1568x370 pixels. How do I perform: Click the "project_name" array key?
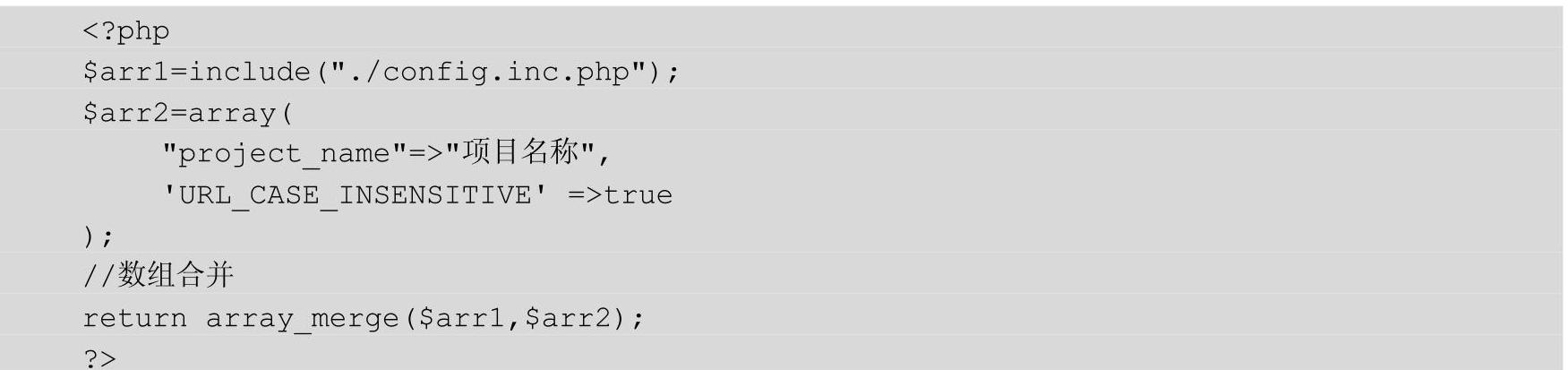[x=285, y=154]
